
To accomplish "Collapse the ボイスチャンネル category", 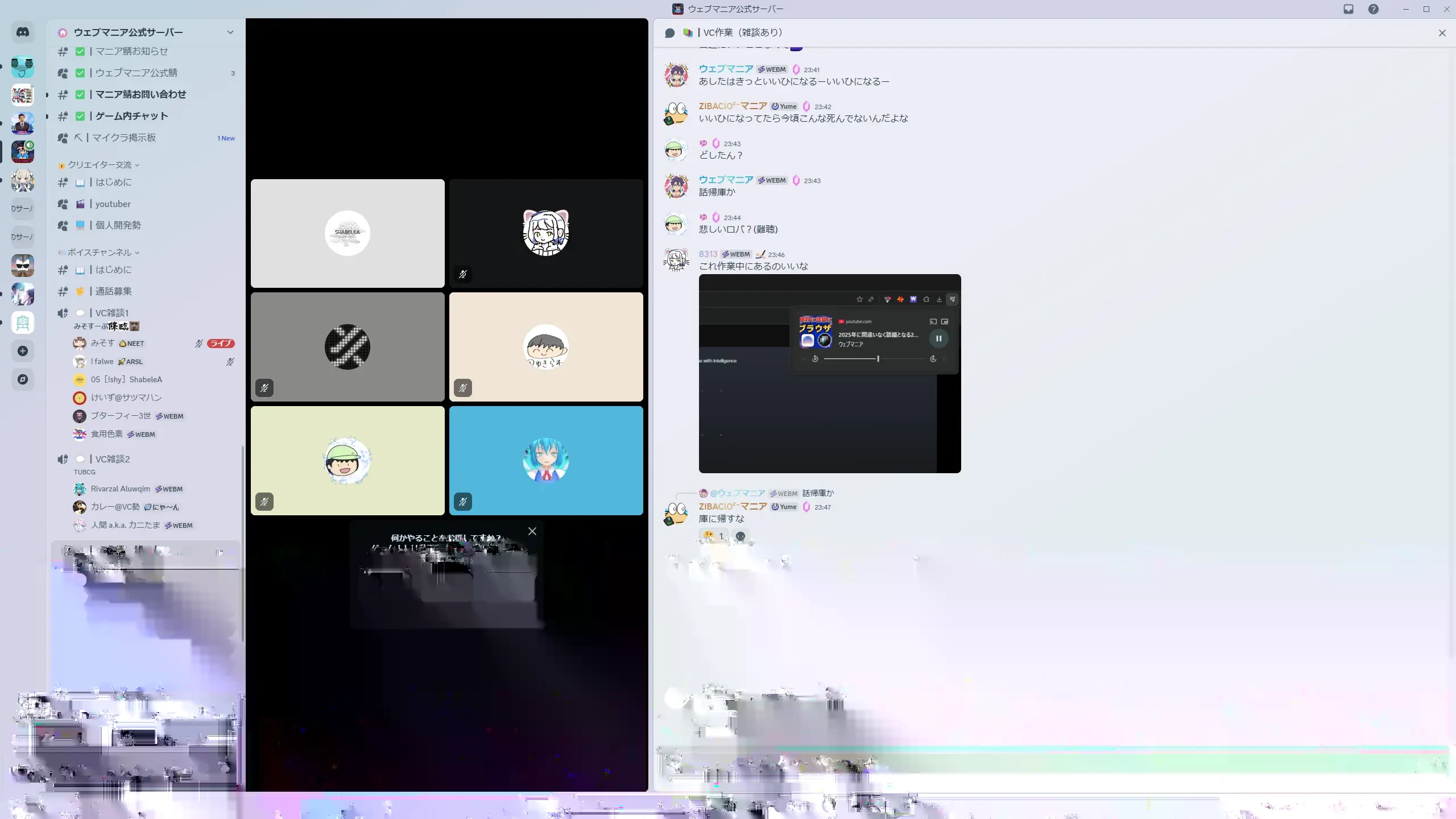I will click(100, 253).
